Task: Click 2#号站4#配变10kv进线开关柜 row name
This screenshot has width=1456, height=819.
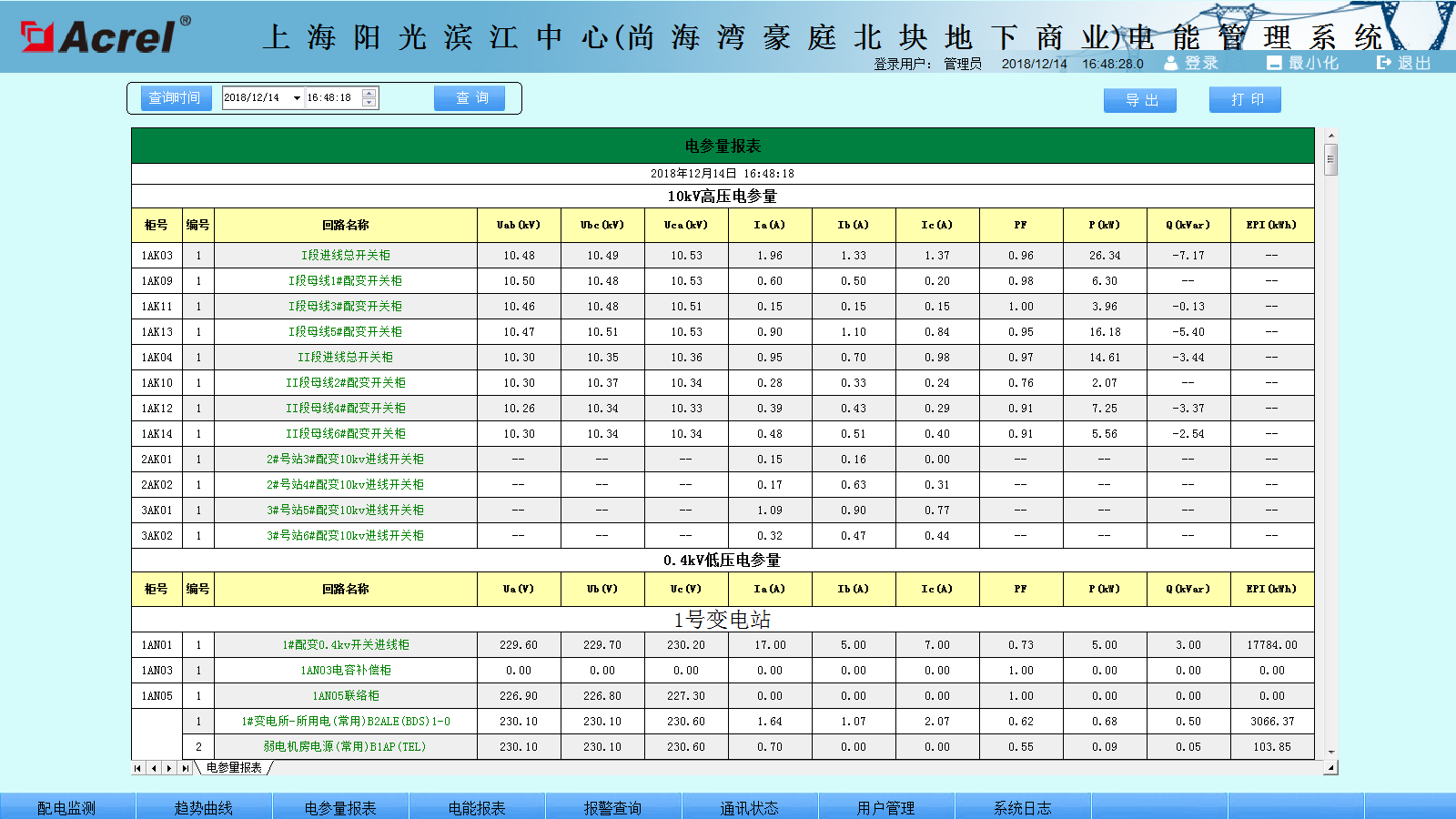Action: point(346,485)
